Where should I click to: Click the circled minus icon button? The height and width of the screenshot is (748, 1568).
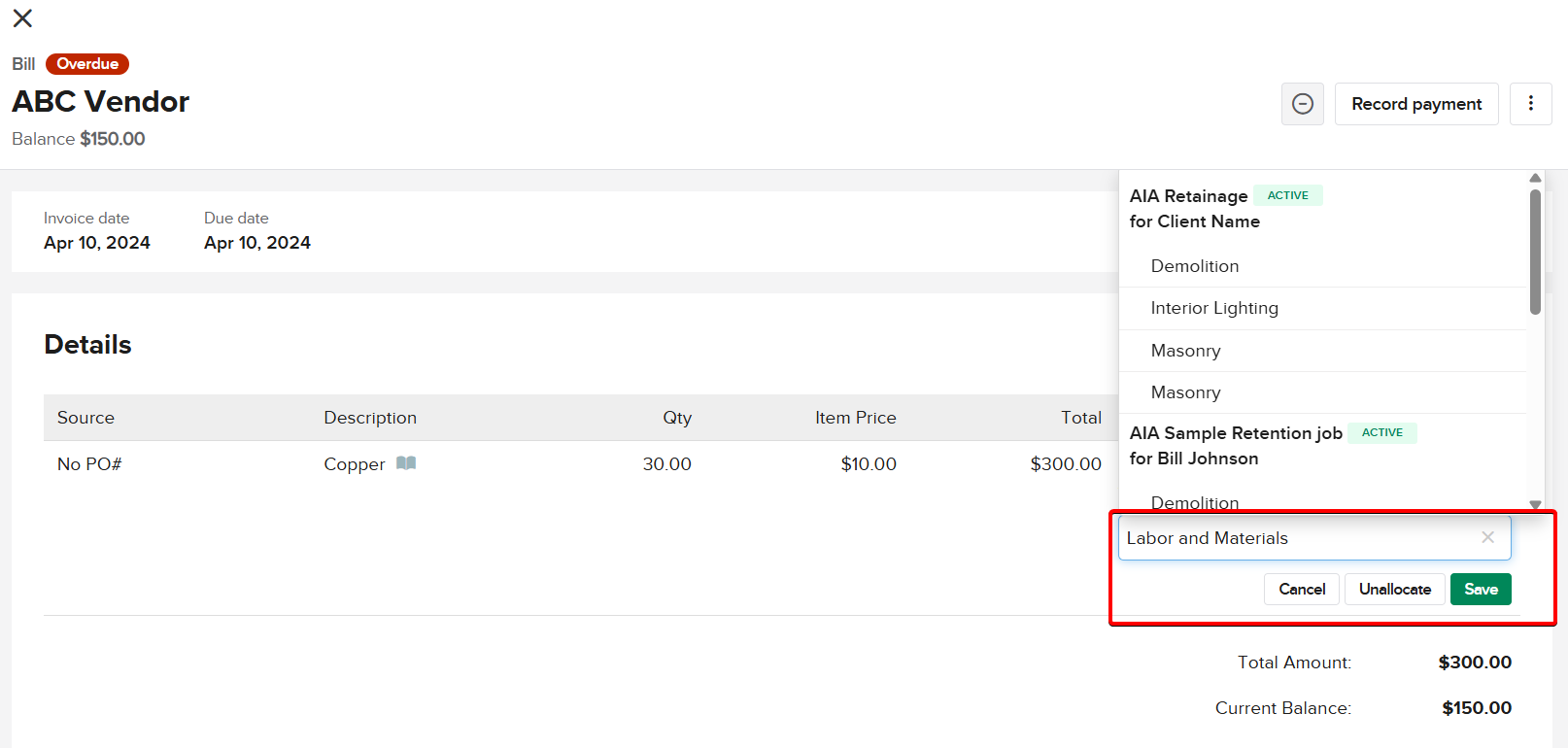point(1302,104)
